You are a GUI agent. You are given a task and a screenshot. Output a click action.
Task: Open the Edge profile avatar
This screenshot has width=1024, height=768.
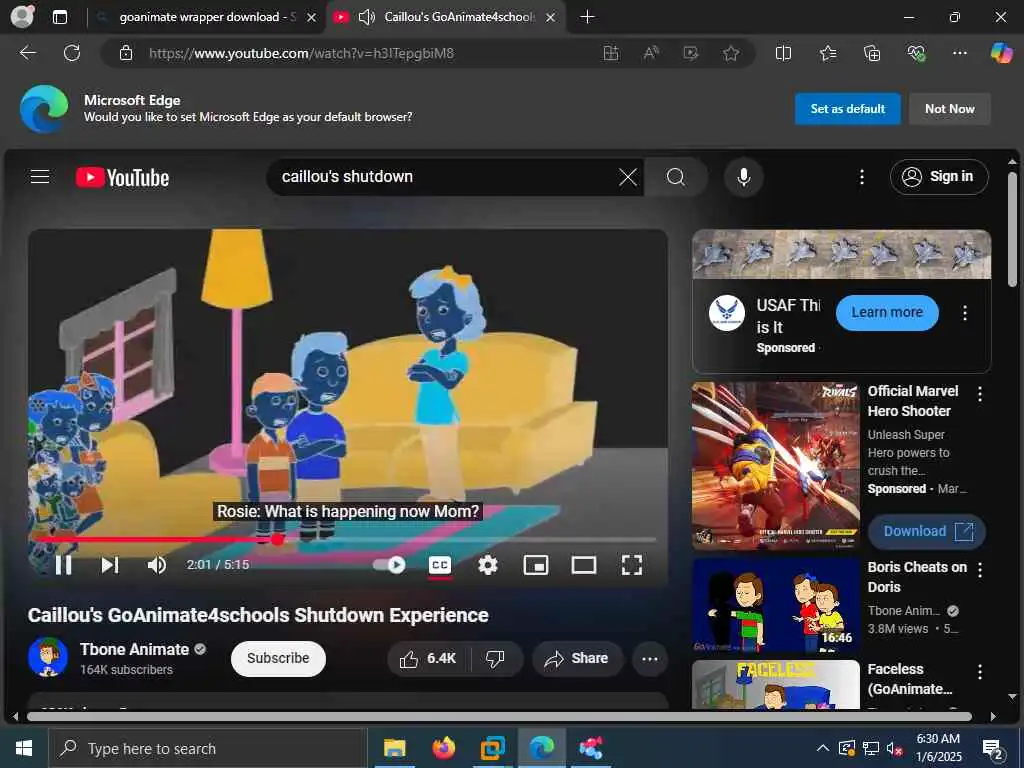click(23, 16)
